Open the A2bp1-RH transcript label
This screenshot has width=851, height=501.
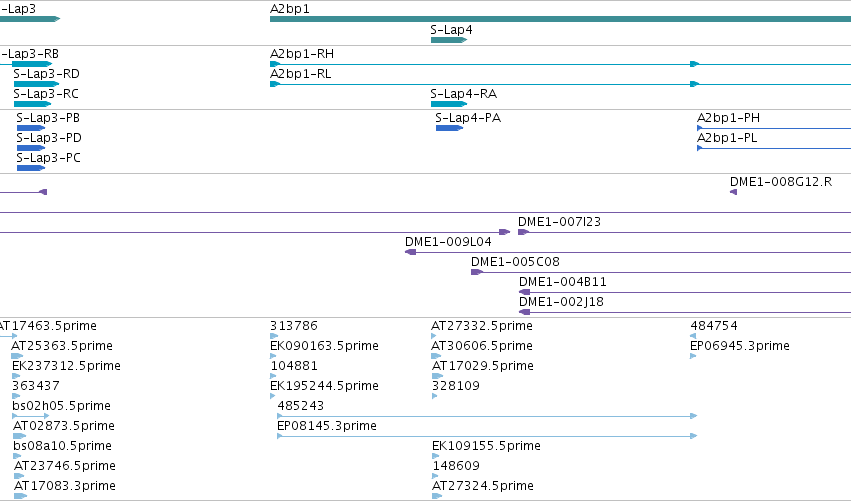pyautogui.click(x=302, y=54)
